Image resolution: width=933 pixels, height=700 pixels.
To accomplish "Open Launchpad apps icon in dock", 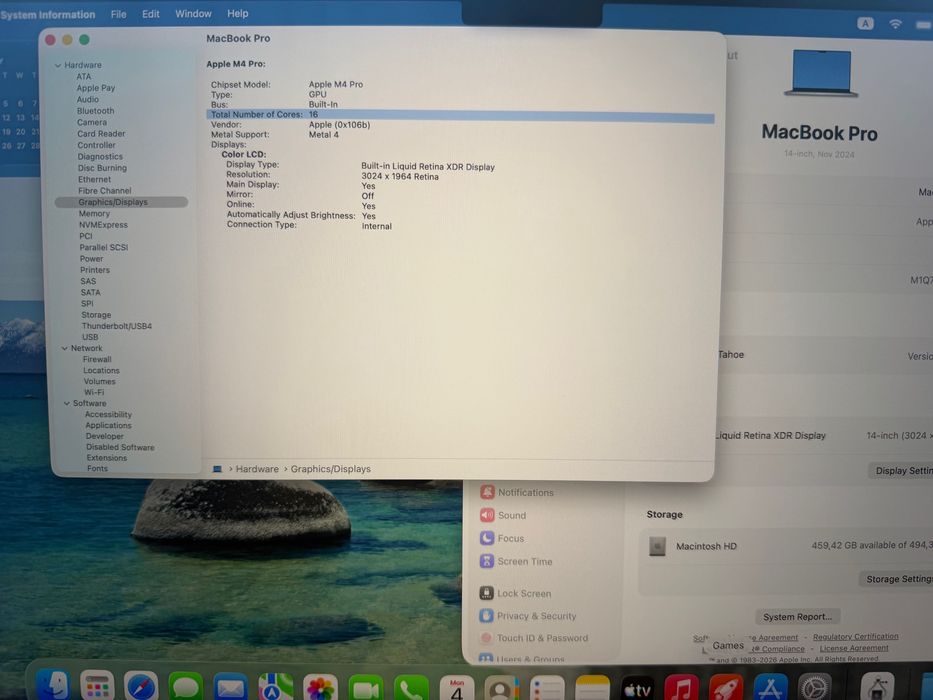I will tap(98, 686).
